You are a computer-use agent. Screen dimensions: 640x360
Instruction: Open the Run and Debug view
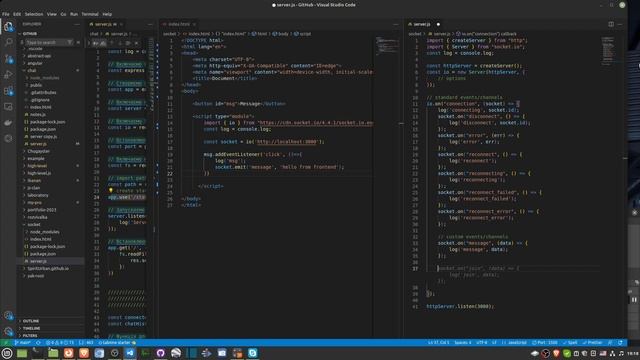pyautogui.click(x=8, y=75)
